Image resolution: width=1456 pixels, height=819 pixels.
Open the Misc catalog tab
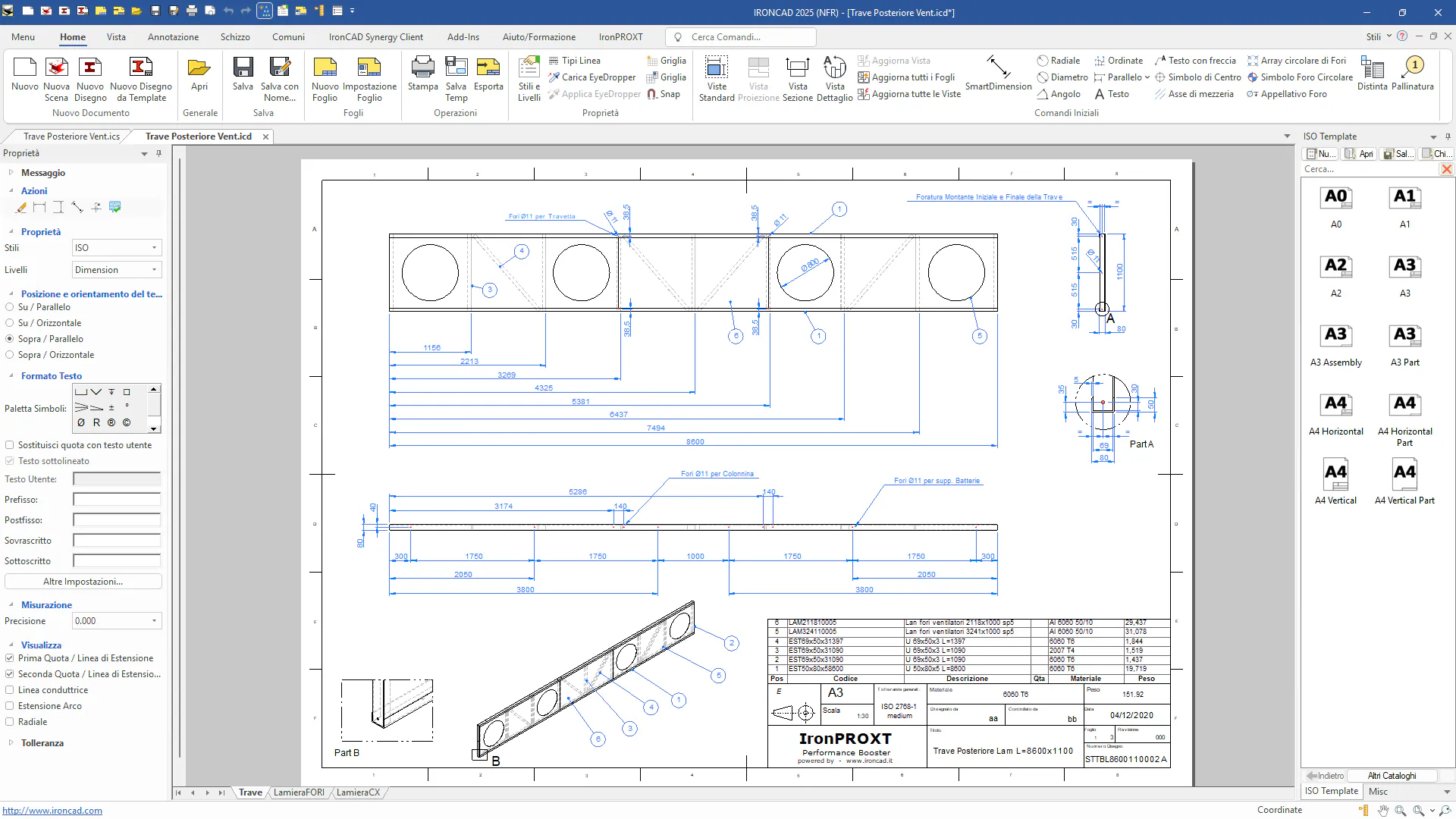click(1378, 792)
